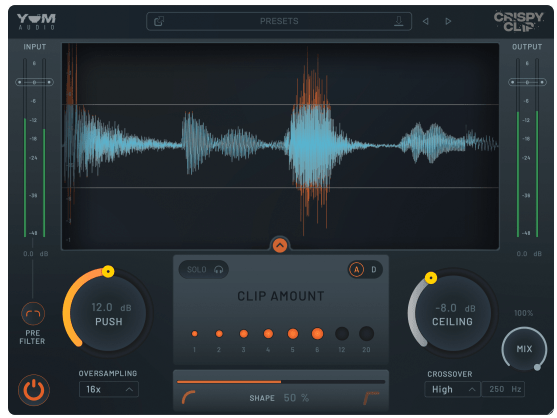
Task: Select the soft shape curve icon
Action: (189, 397)
